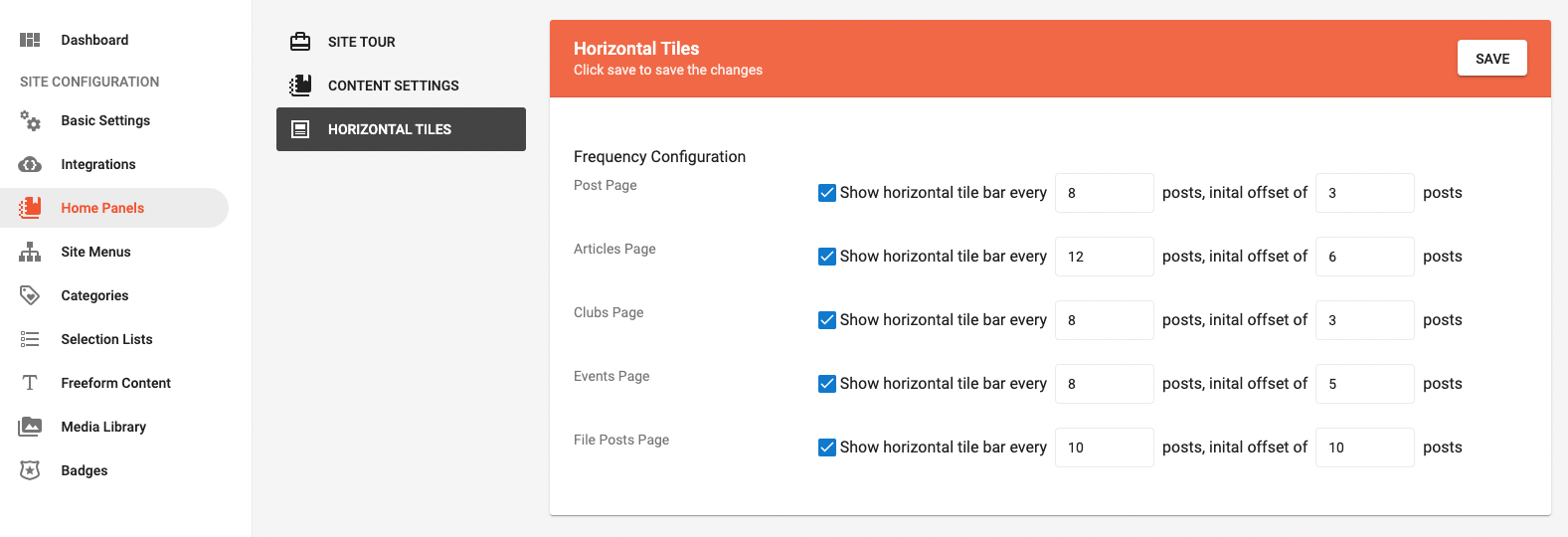1568x537 pixels.
Task: Click the Badges shield star icon
Action: pos(30,470)
